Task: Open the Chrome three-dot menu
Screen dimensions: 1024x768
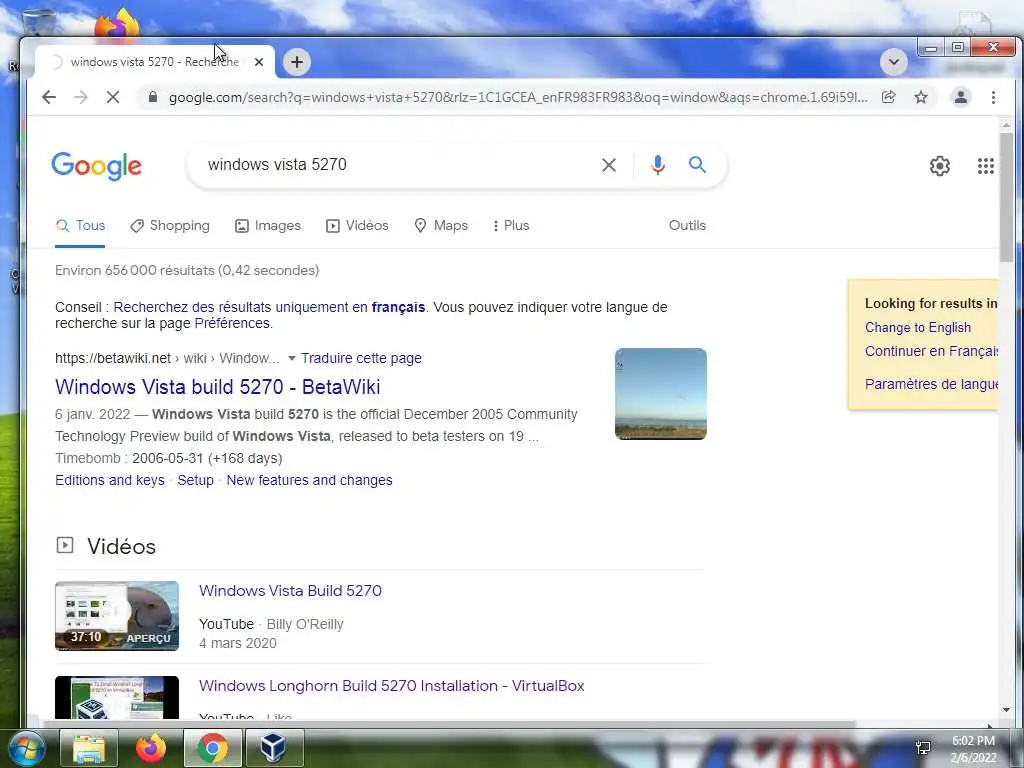Action: pyautogui.click(x=993, y=97)
